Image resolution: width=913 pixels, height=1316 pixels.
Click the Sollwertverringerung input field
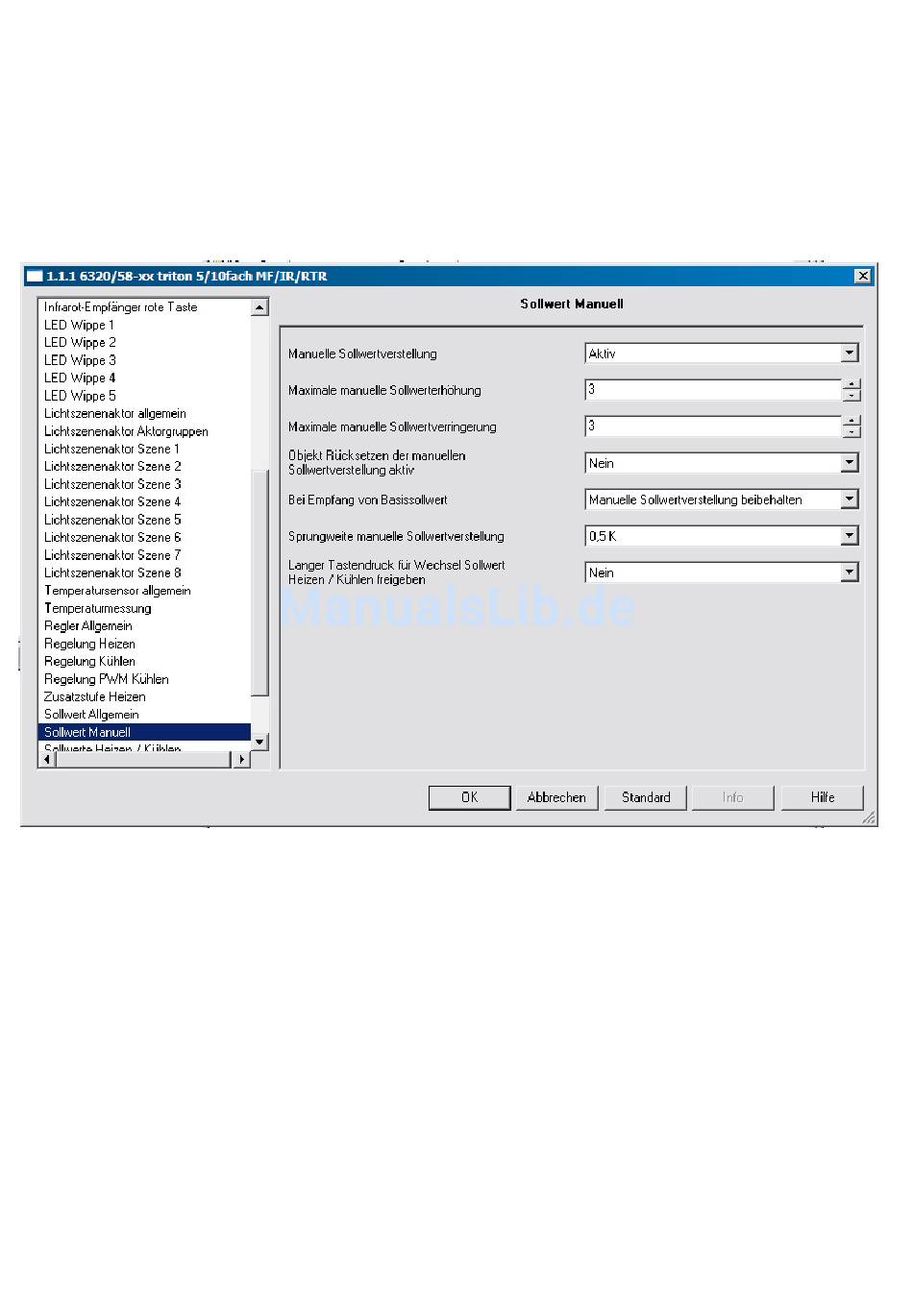coord(713,426)
